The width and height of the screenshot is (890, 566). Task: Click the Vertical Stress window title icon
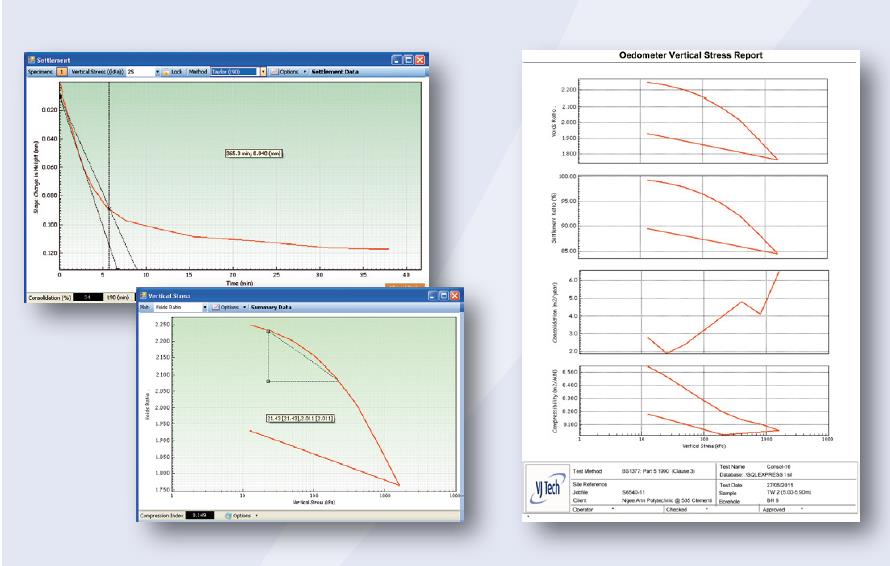point(141,296)
